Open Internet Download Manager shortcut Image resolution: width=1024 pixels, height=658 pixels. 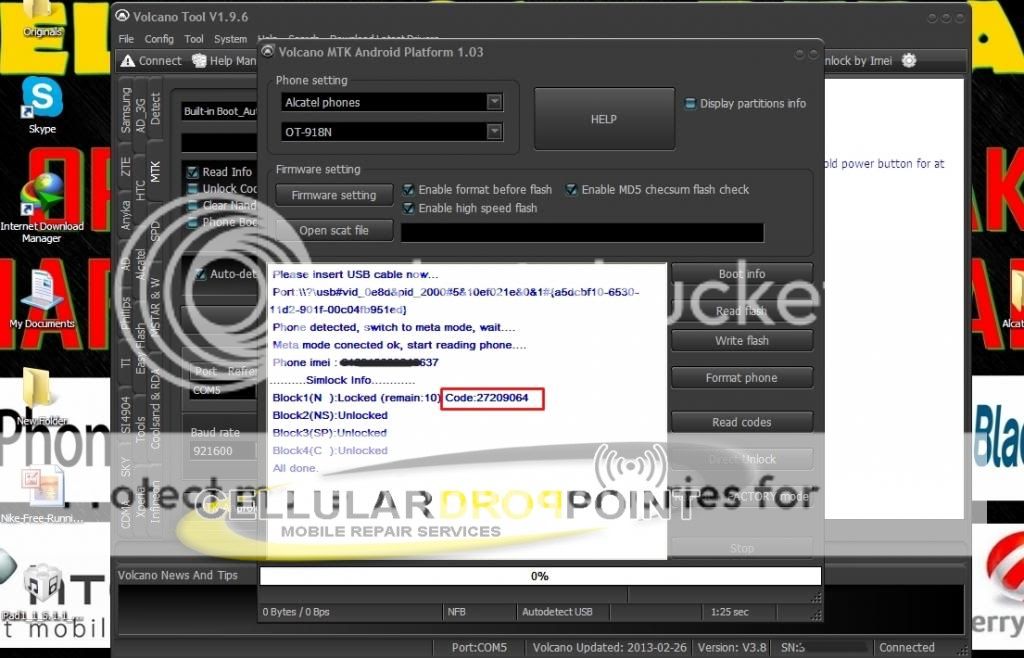[x=42, y=196]
